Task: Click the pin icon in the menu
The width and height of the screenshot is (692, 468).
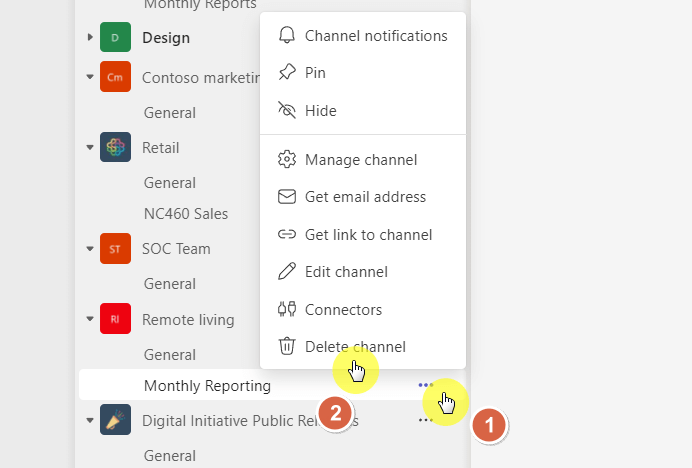Action: coord(287,72)
